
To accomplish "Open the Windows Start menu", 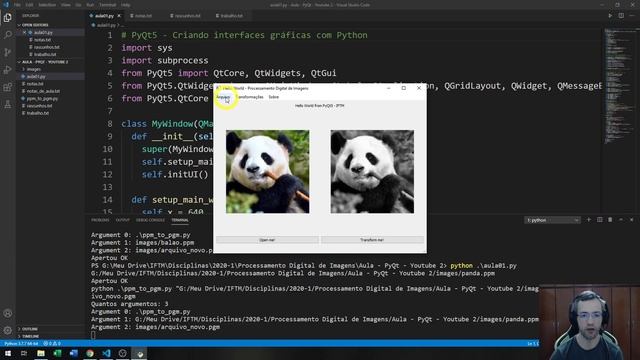I will pyautogui.click(x=8, y=353).
